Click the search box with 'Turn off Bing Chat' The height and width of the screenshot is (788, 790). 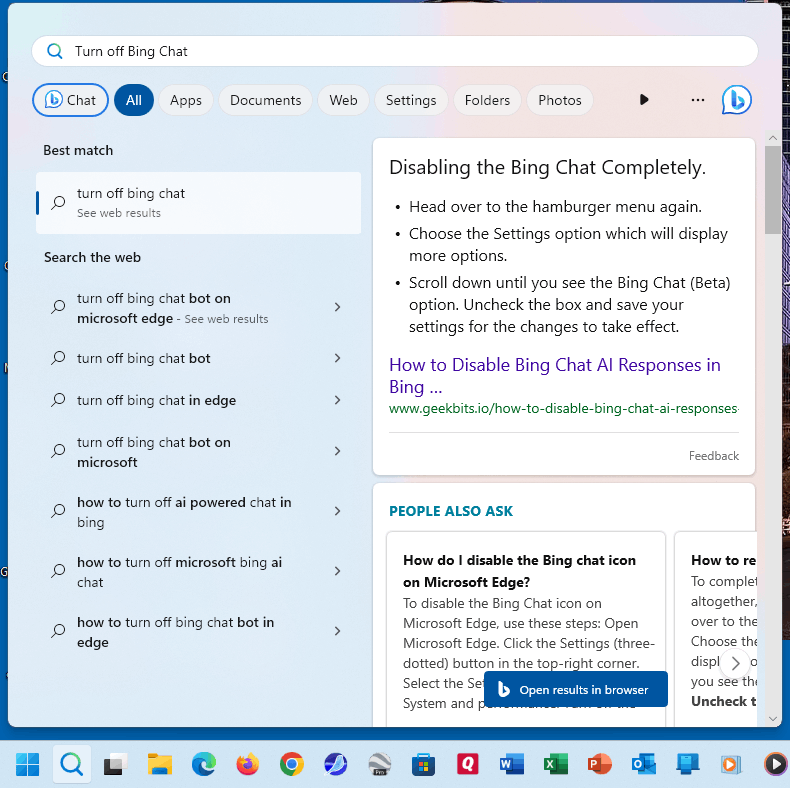coord(394,51)
